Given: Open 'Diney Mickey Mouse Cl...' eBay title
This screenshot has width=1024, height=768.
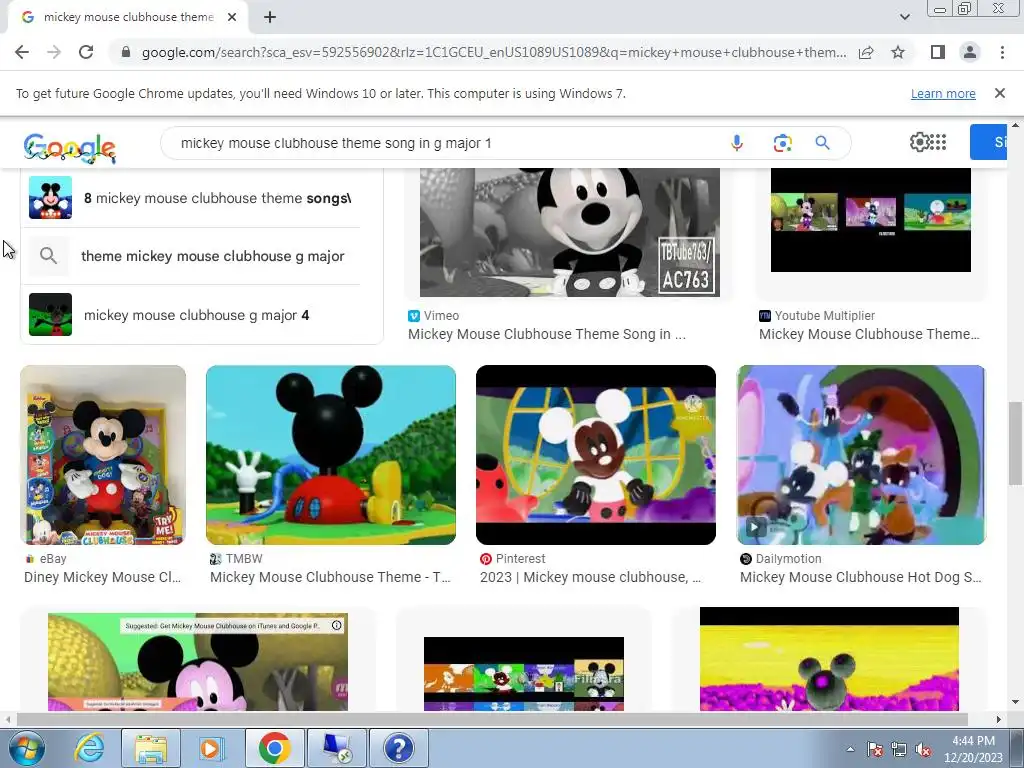Looking at the screenshot, I should pos(103,577).
